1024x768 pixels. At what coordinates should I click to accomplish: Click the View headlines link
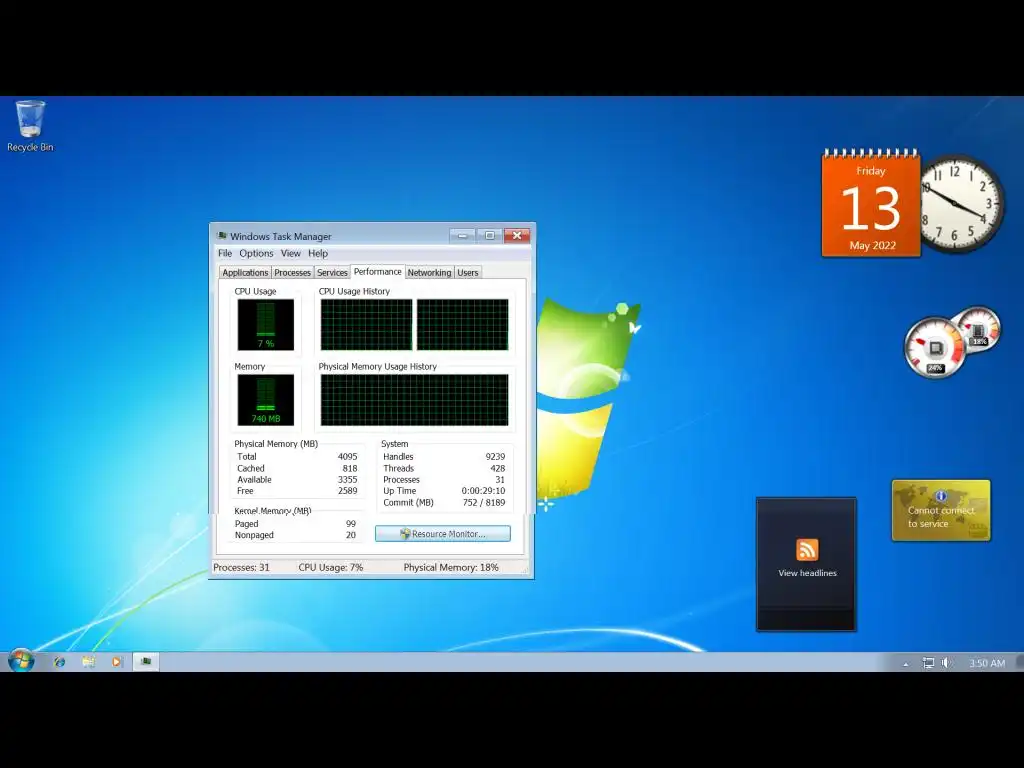coord(807,573)
